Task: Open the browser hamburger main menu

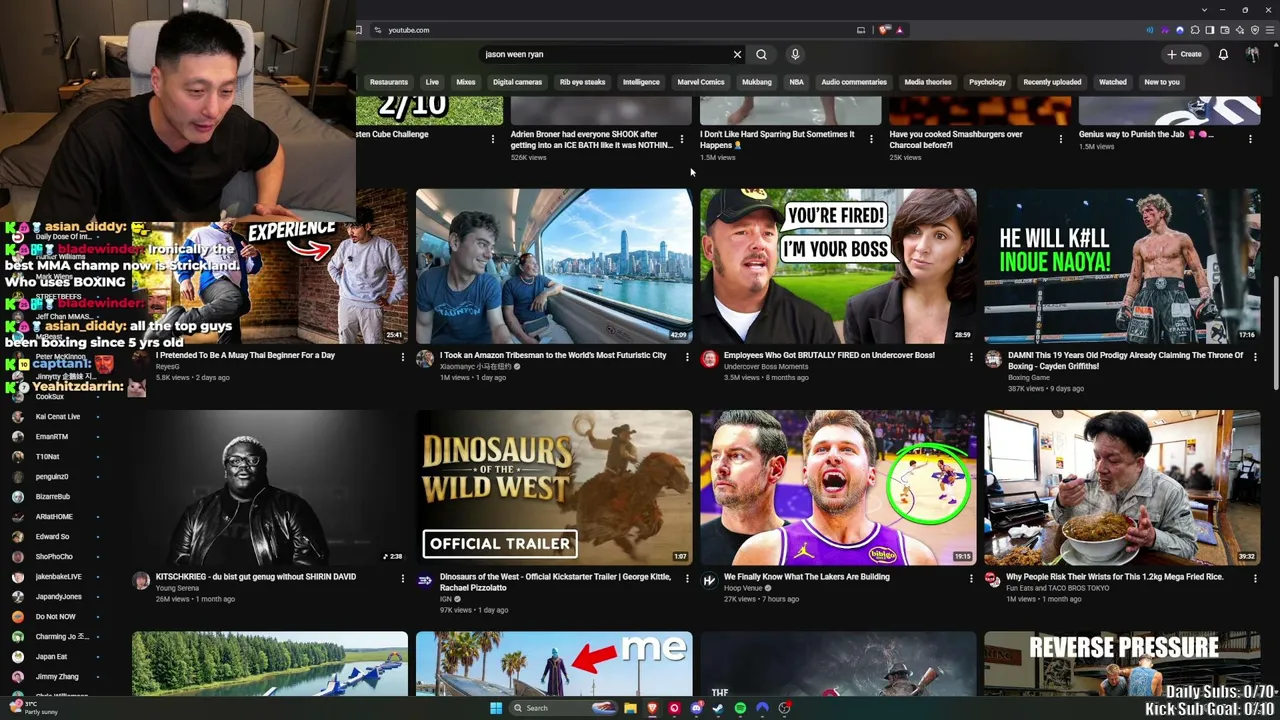Action: 1269,30
